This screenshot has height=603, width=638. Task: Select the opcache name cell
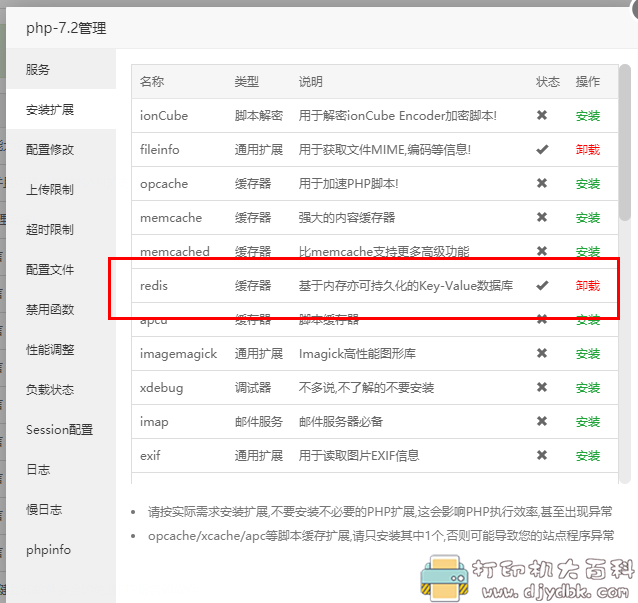click(x=164, y=184)
